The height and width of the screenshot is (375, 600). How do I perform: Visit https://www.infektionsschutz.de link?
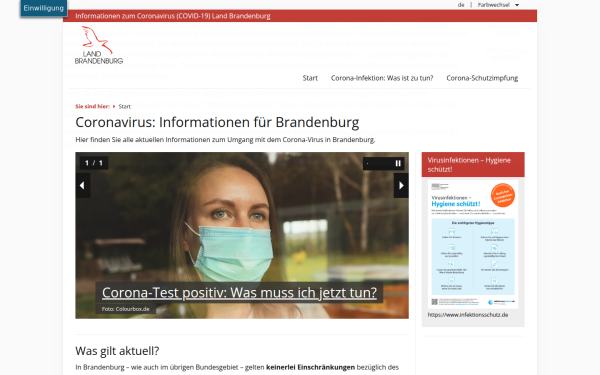[x=468, y=315]
